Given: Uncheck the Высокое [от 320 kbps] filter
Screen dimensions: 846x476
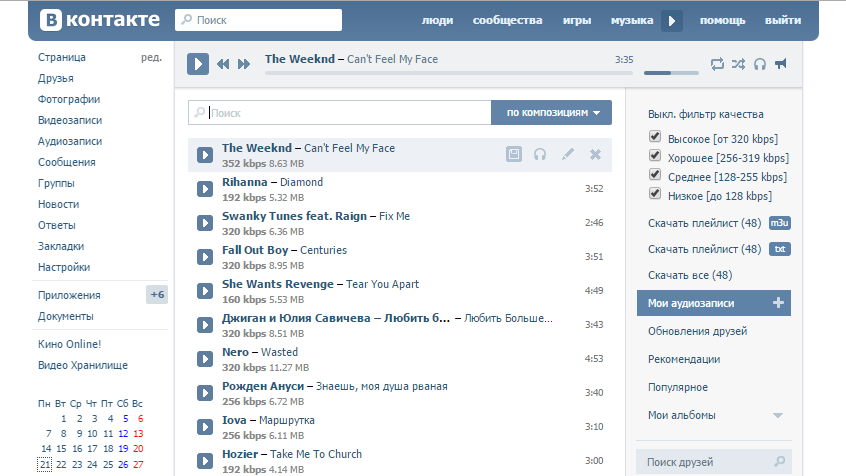Looking at the screenshot, I should click(655, 137).
